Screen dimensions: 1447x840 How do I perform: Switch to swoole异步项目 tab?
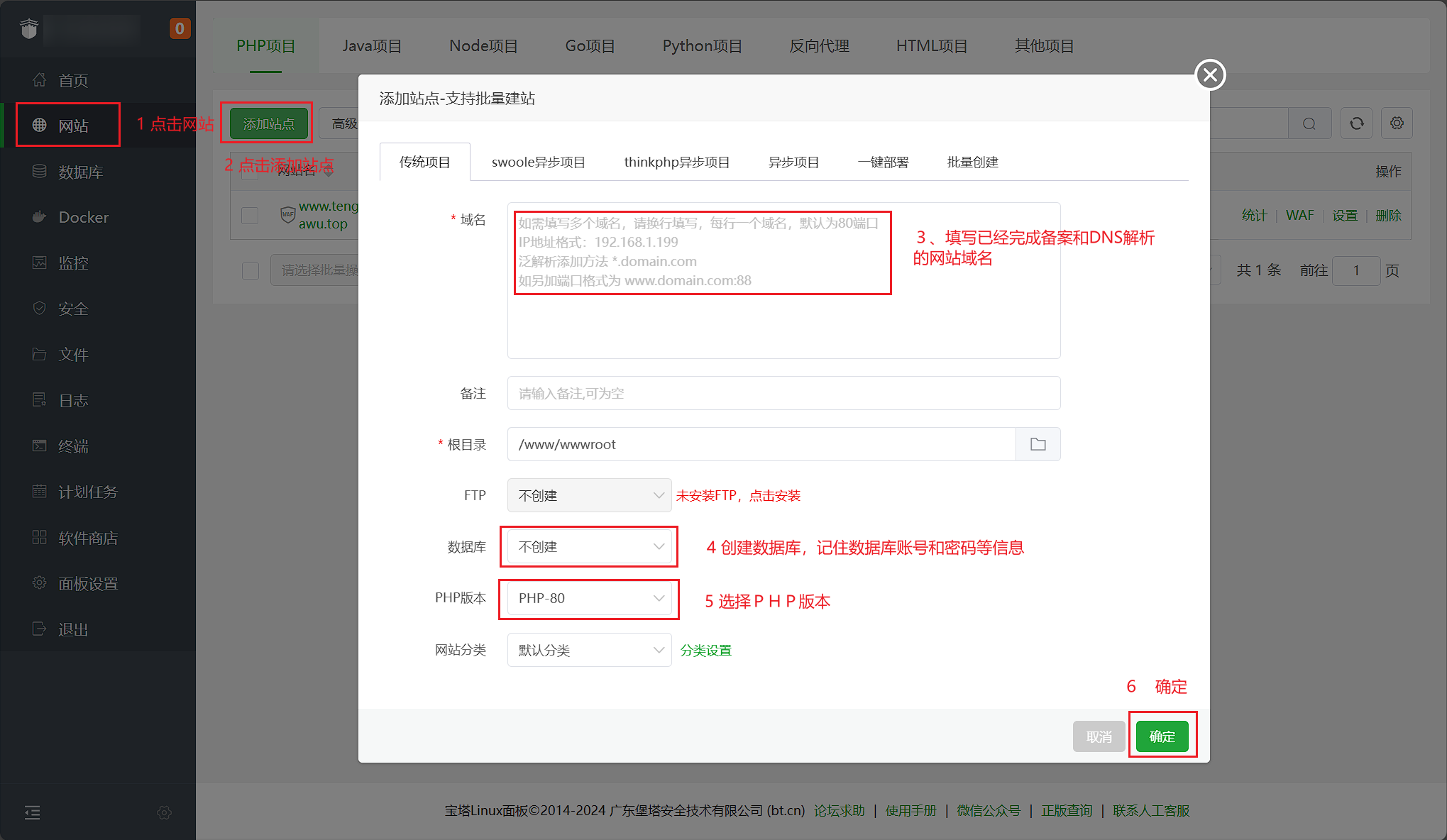point(538,162)
